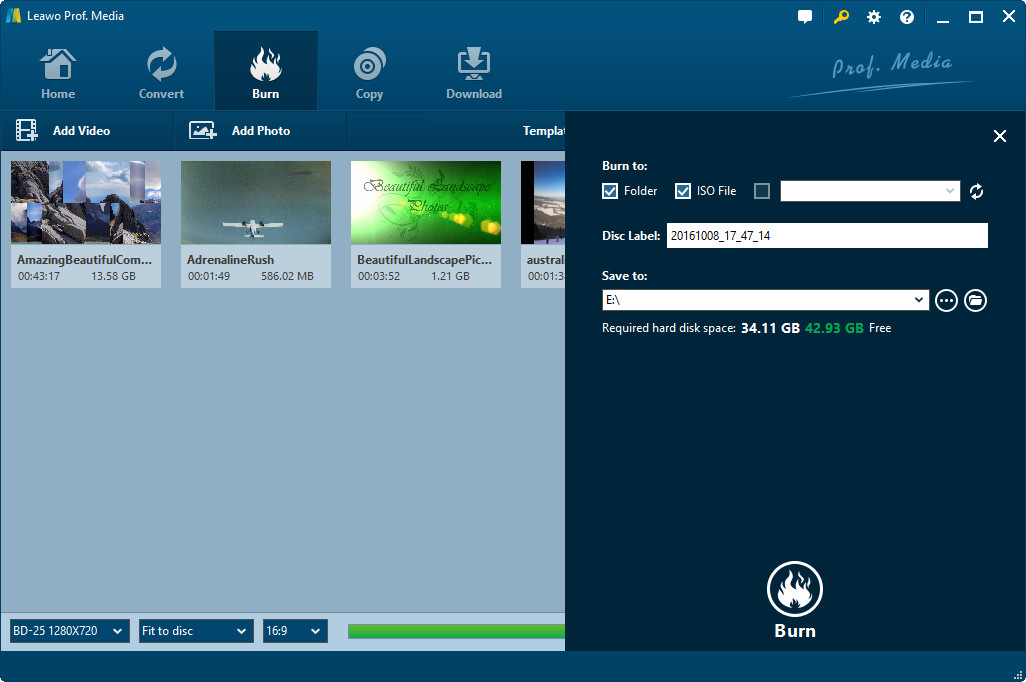The width and height of the screenshot is (1026, 682).
Task: Open the output folder icon
Action: [975, 300]
